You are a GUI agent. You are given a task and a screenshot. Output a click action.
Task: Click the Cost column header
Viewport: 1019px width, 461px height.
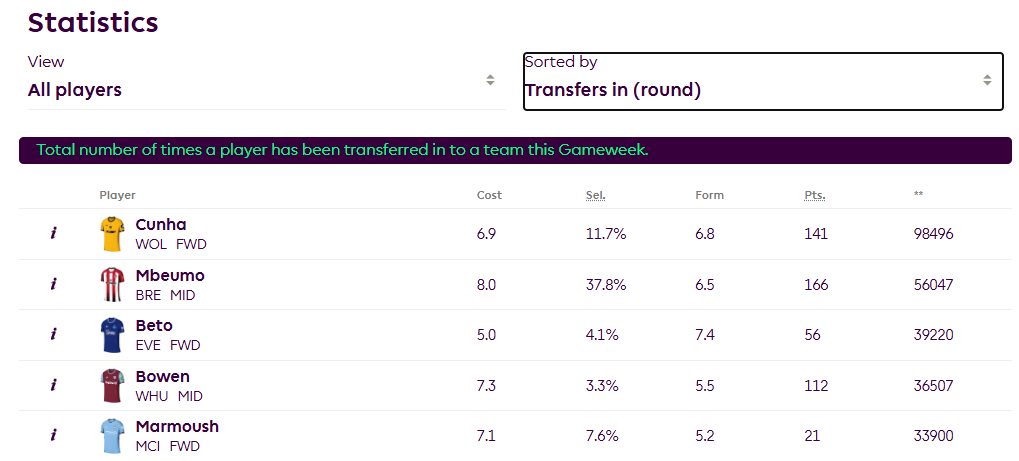tap(489, 195)
